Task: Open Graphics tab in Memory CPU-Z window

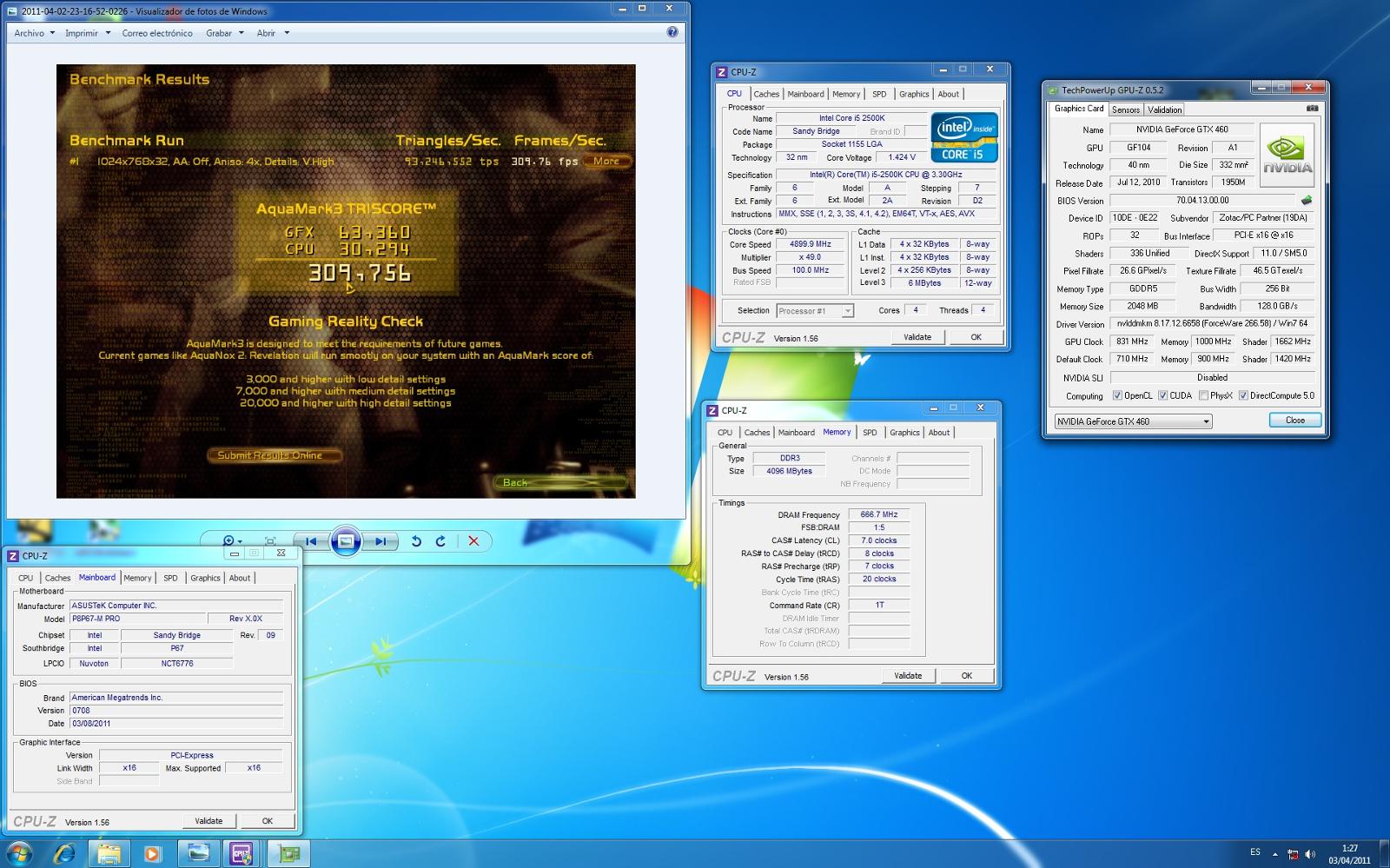Action: pyautogui.click(x=904, y=433)
